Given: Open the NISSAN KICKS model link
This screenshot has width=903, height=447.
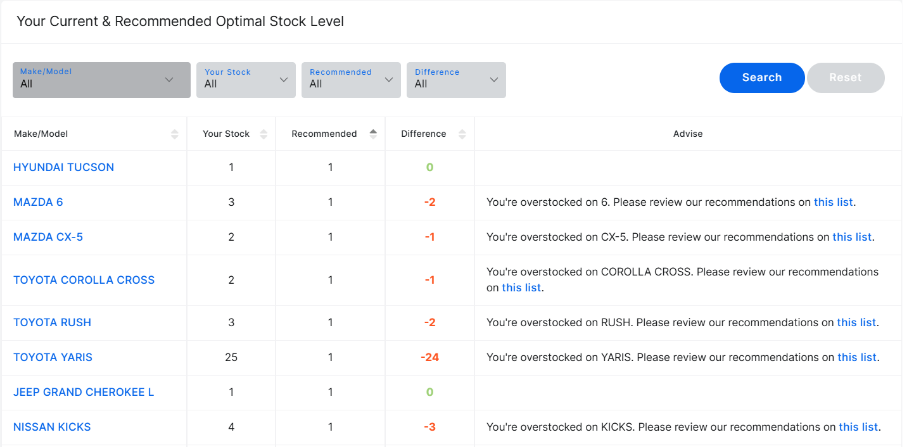Looking at the screenshot, I should (x=52, y=427).
